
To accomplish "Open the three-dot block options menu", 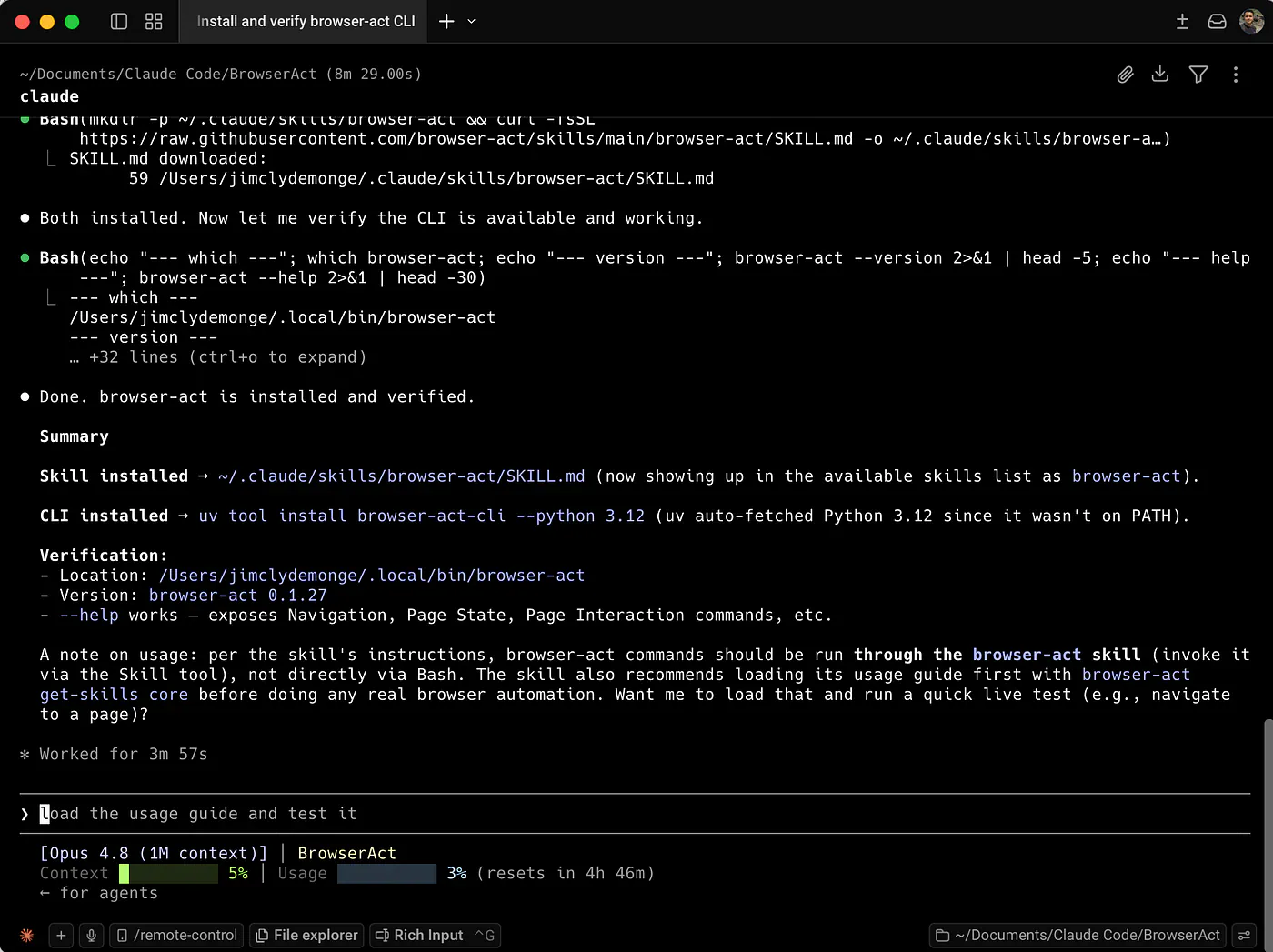I will 1235,75.
